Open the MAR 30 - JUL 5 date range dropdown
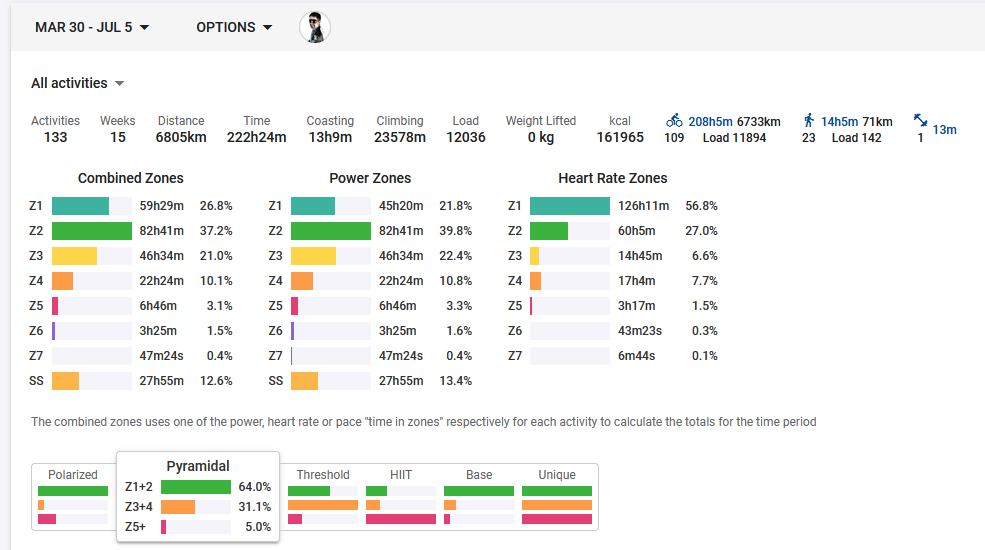Viewport: 985px width, 550px height. (x=92, y=27)
